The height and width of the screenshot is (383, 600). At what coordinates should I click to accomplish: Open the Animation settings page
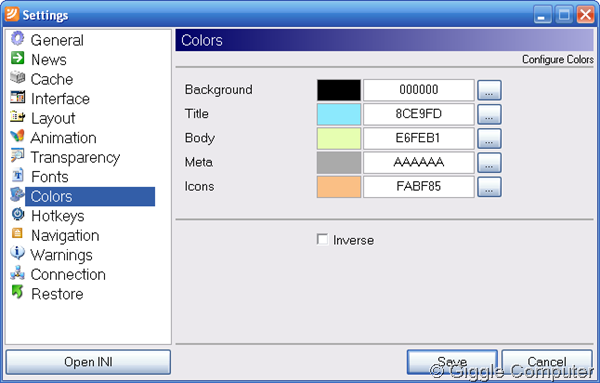pyautogui.click(x=63, y=138)
